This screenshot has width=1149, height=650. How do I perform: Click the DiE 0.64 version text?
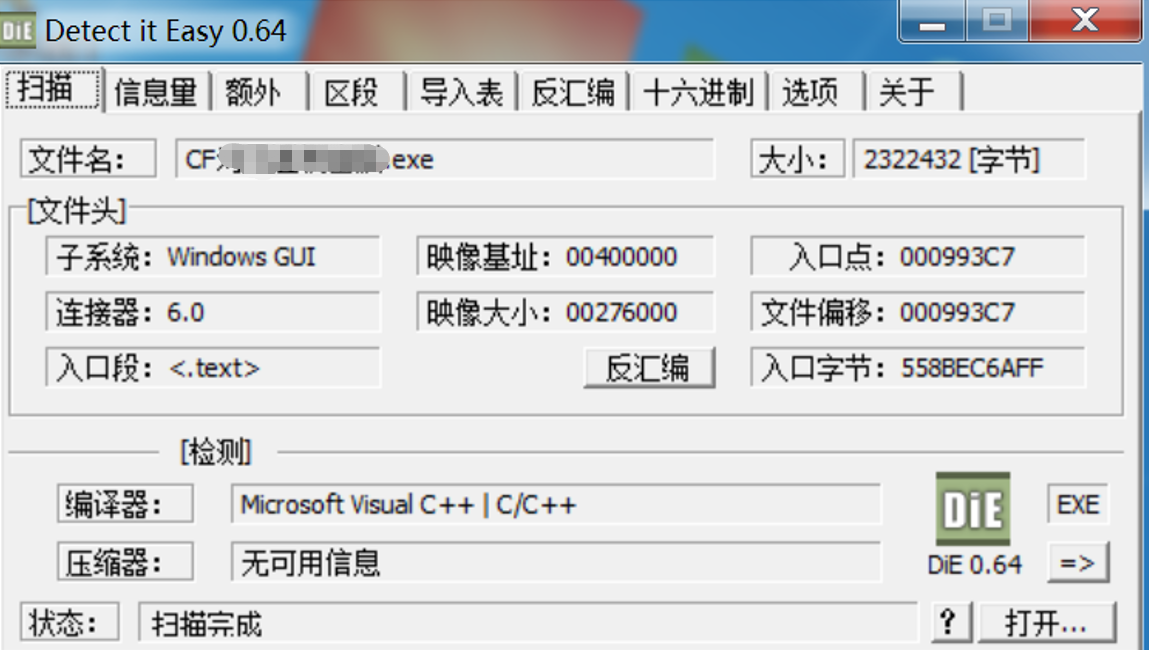coord(974,564)
